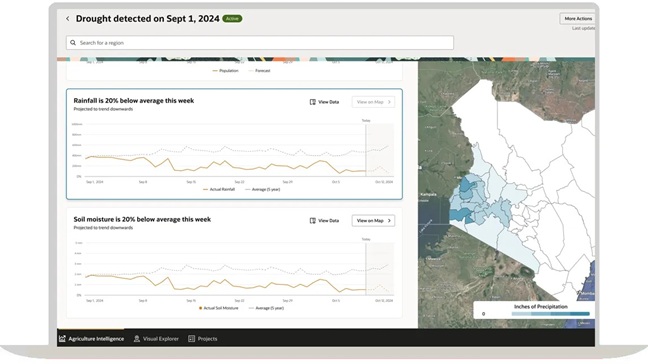The image size is (648, 364).
Task: Click the Rainfall is 20% below average heading
Action: pyautogui.click(x=133, y=100)
